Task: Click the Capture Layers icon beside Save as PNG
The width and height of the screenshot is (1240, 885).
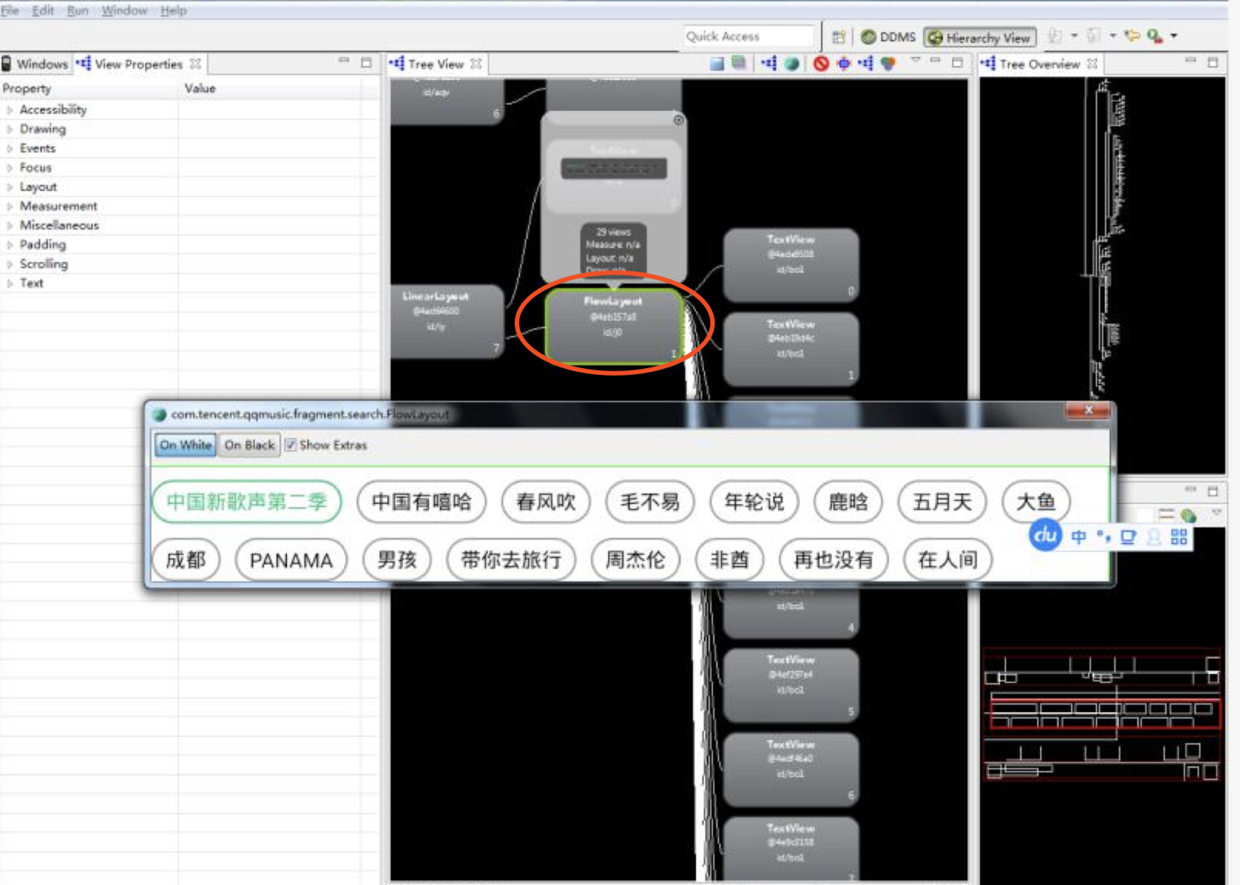Action: (x=738, y=64)
